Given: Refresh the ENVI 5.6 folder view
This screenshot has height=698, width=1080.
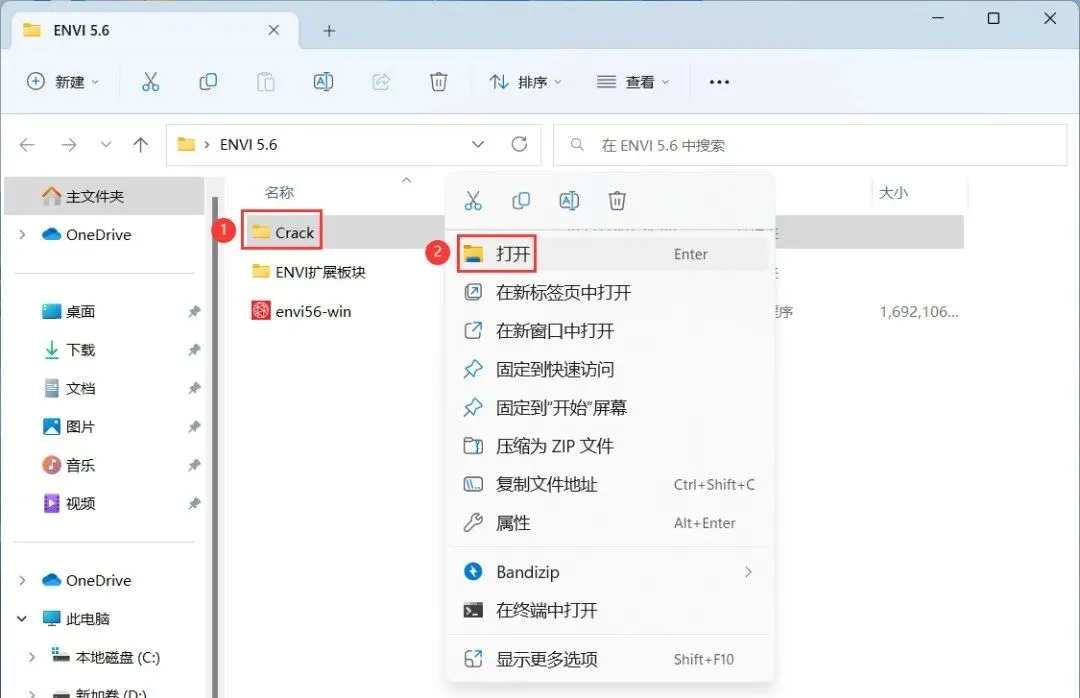Looking at the screenshot, I should pyautogui.click(x=519, y=144).
